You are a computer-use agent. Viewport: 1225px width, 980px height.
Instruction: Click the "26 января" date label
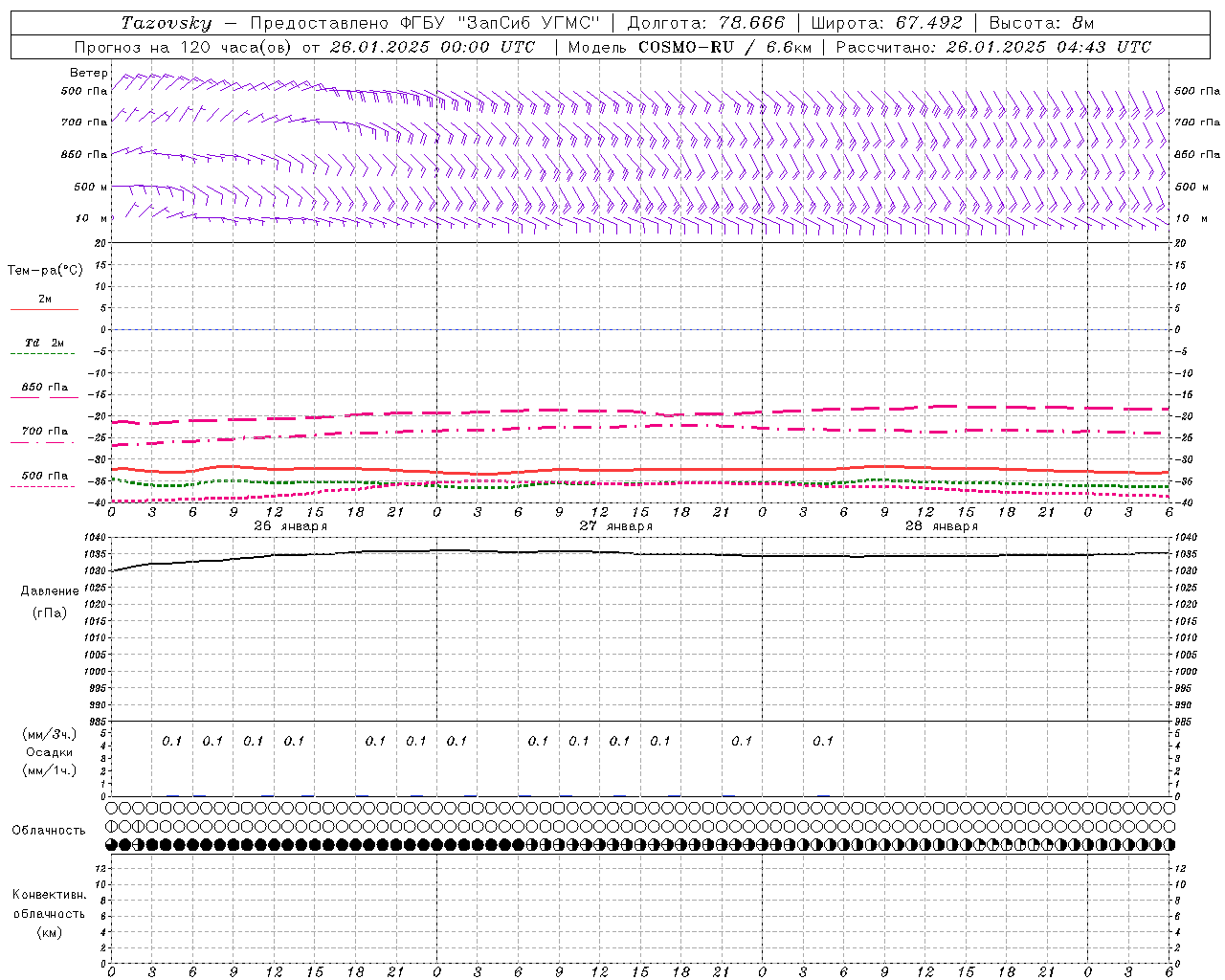pyautogui.click(x=291, y=526)
